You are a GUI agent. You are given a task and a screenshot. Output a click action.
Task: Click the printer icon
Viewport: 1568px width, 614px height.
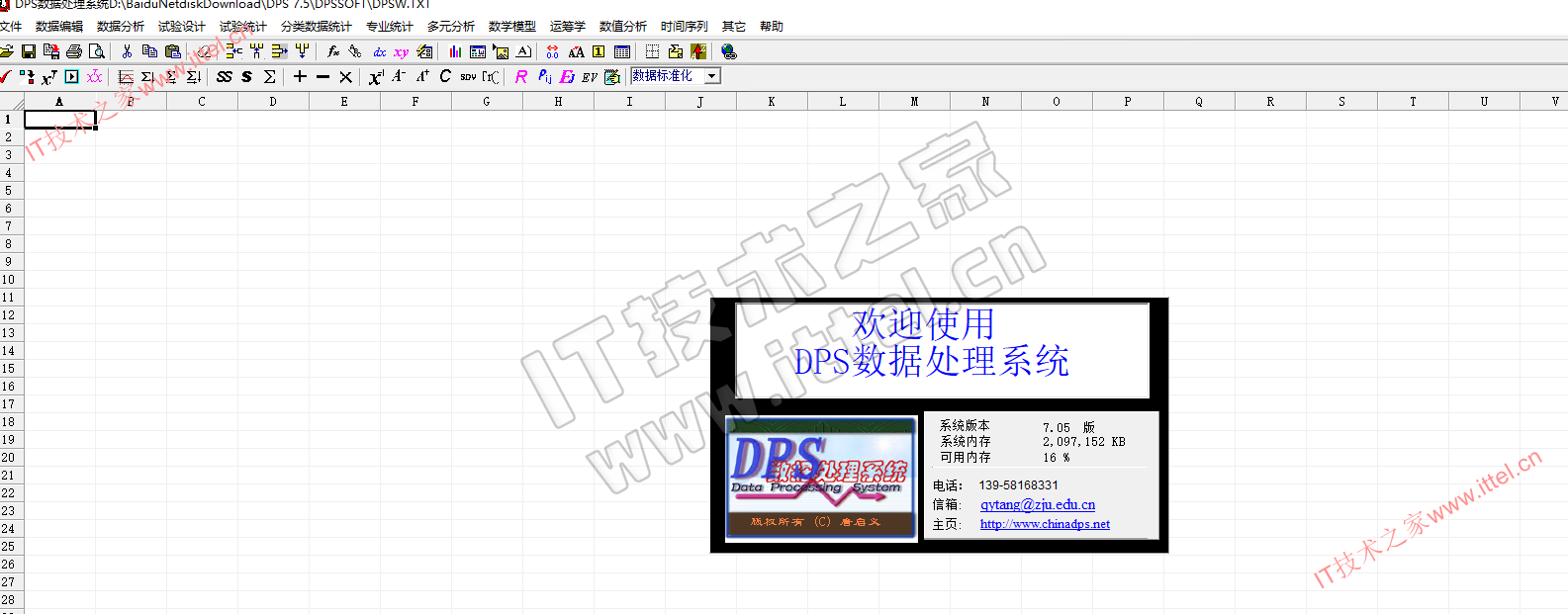tap(74, 51)
